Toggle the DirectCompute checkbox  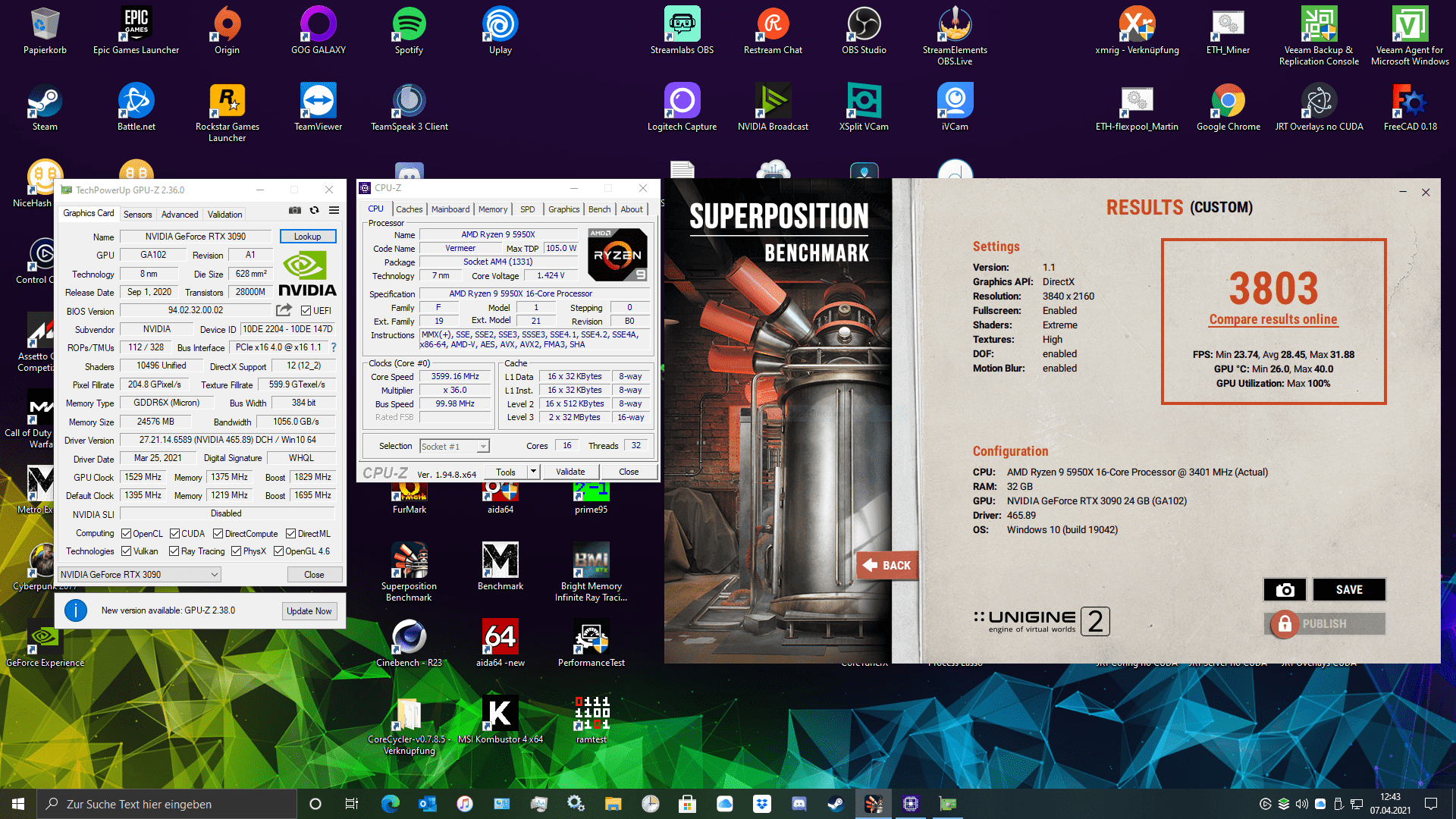[x=218, y=534]
